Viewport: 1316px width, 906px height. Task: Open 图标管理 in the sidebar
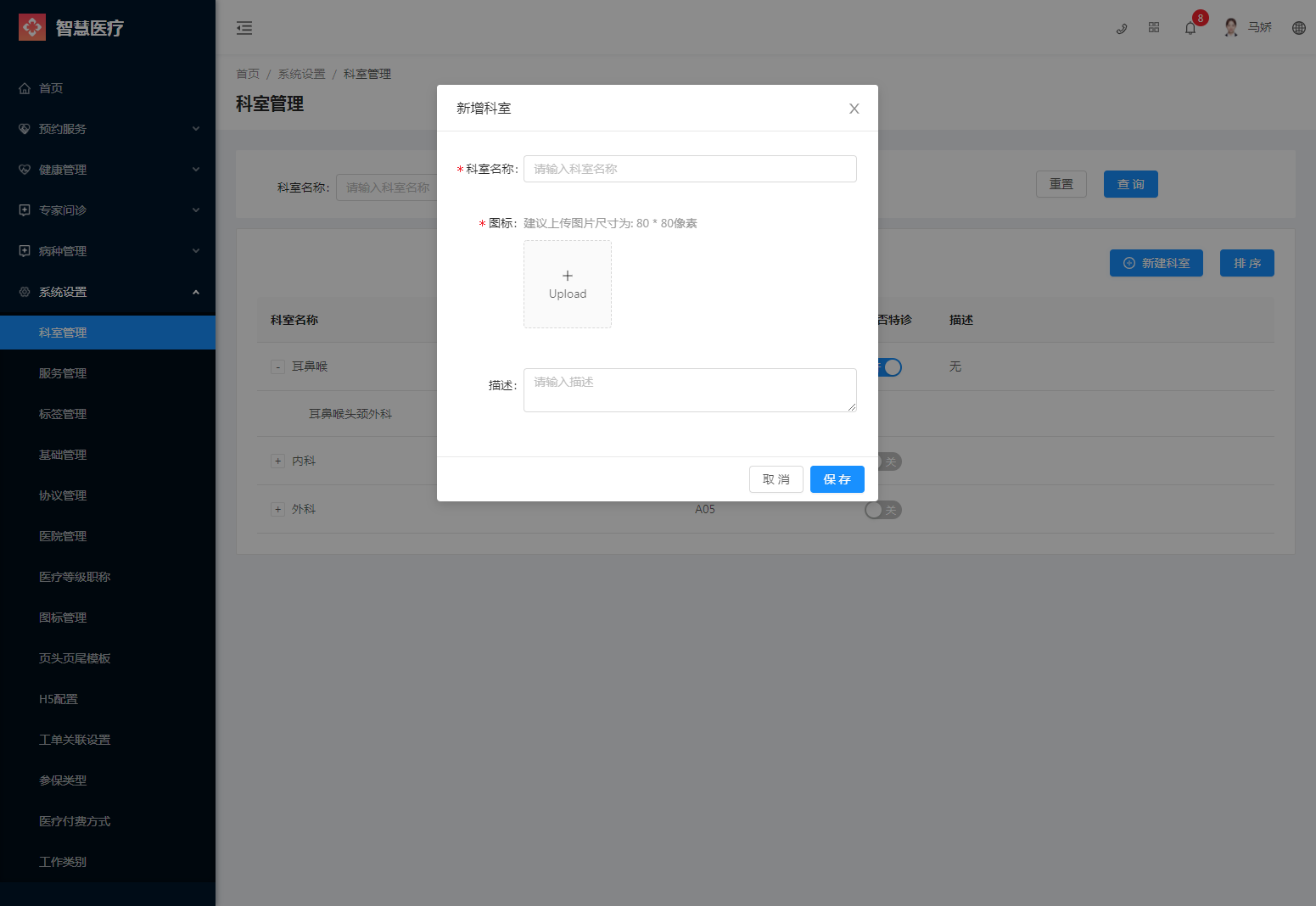click(108, 618)
